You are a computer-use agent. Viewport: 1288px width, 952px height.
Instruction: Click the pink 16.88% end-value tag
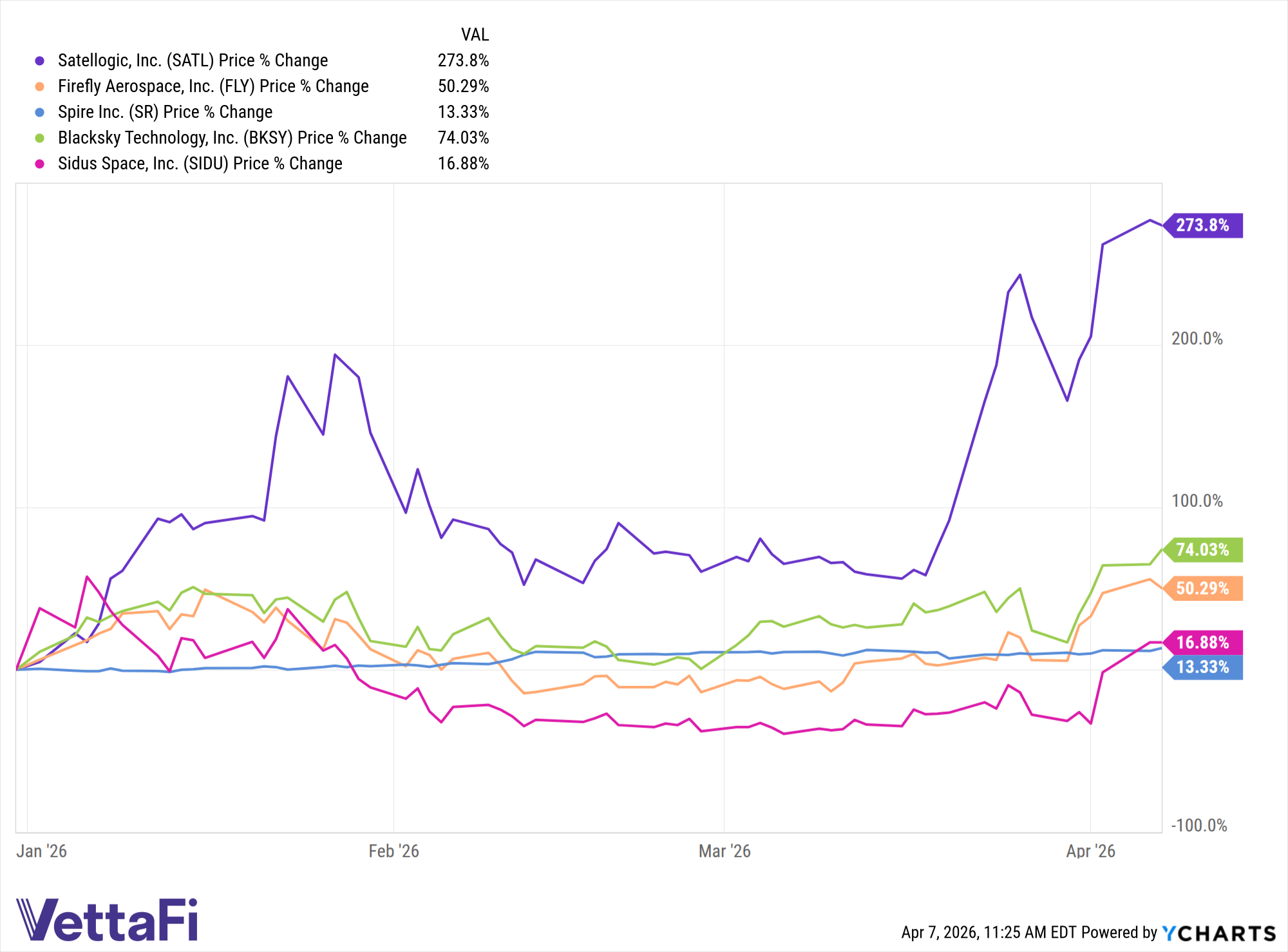pos(1203,642)
